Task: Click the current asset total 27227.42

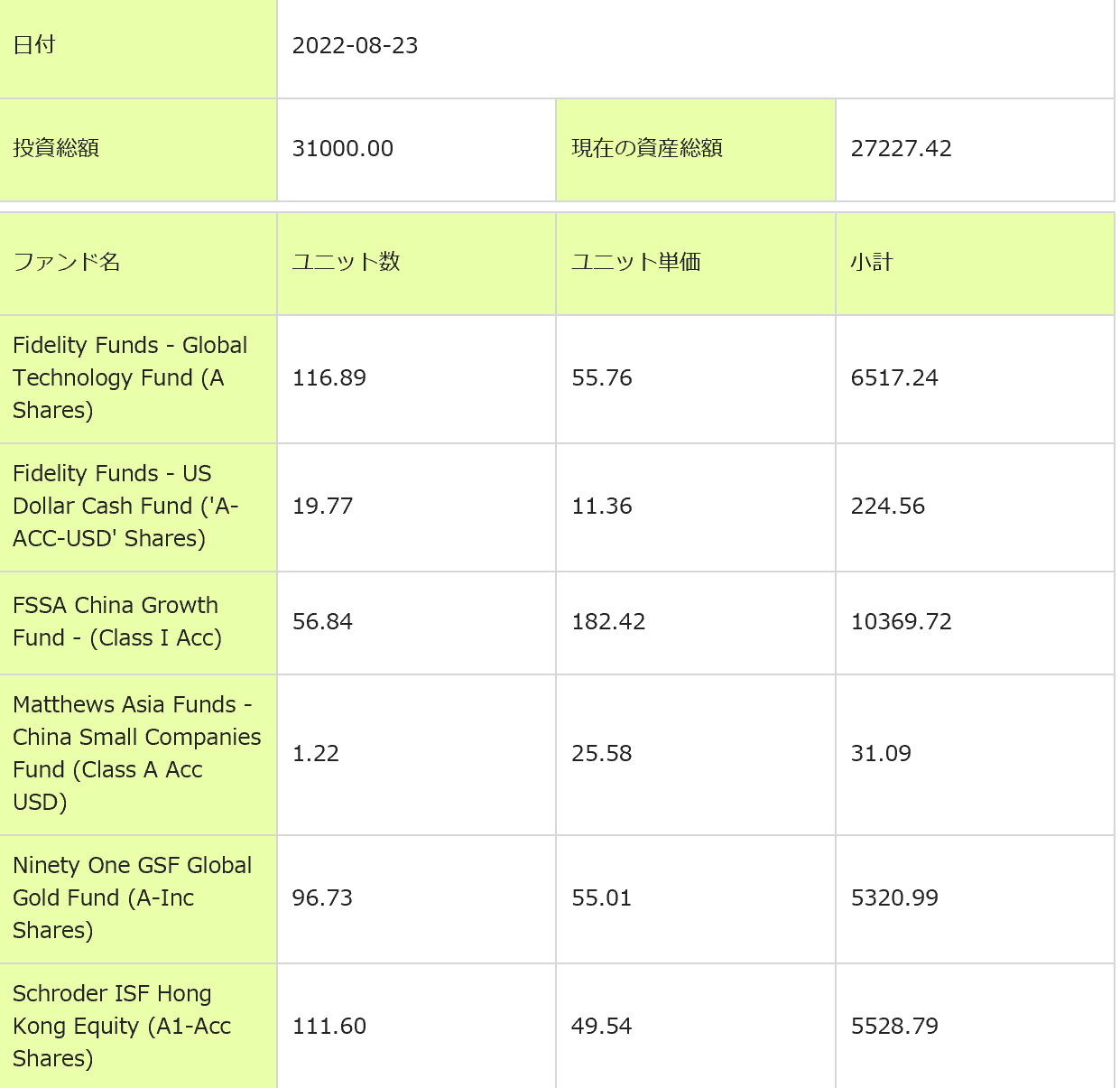Action: coord(901,149)
